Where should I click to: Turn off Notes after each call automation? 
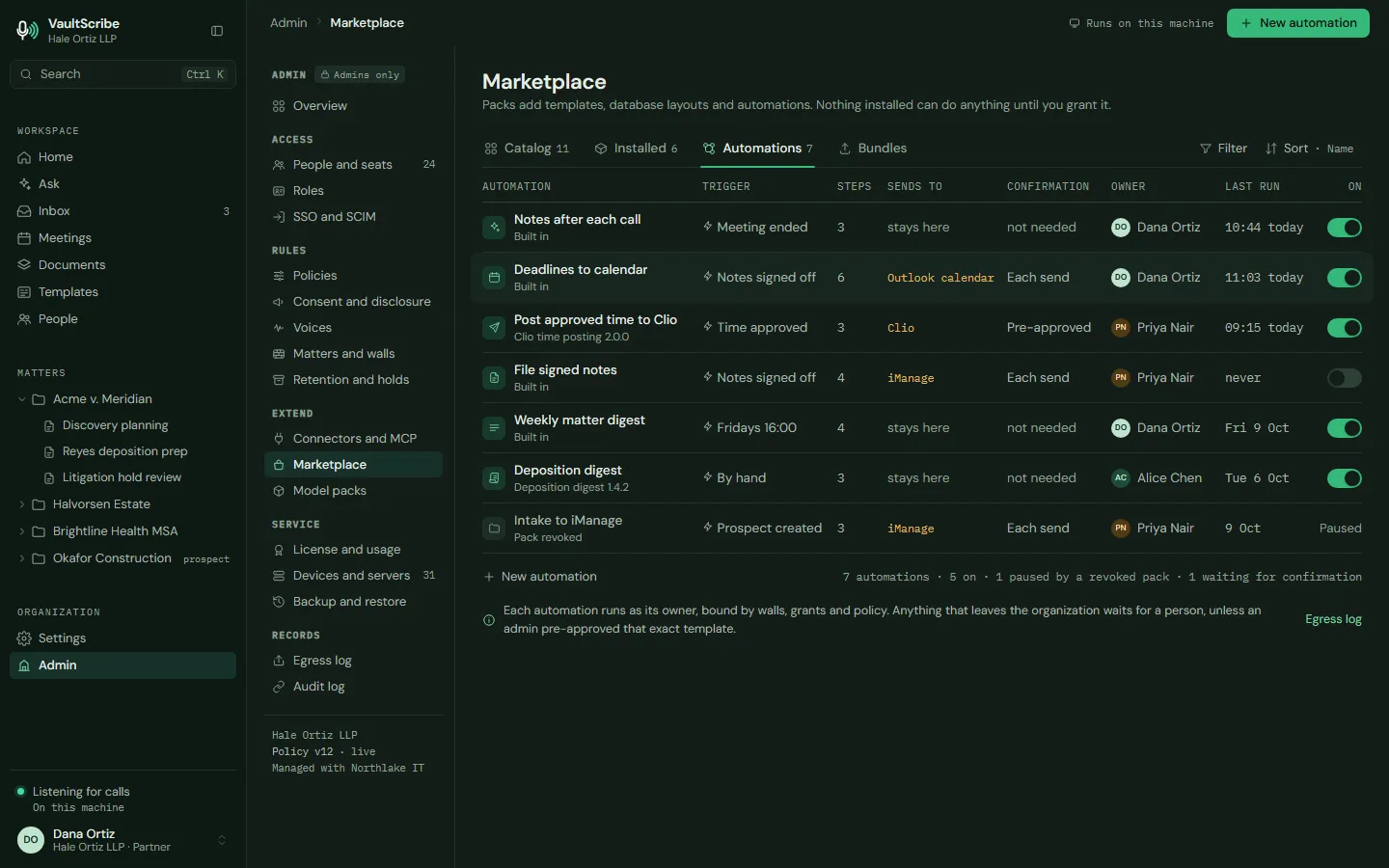coord(1345,228)
